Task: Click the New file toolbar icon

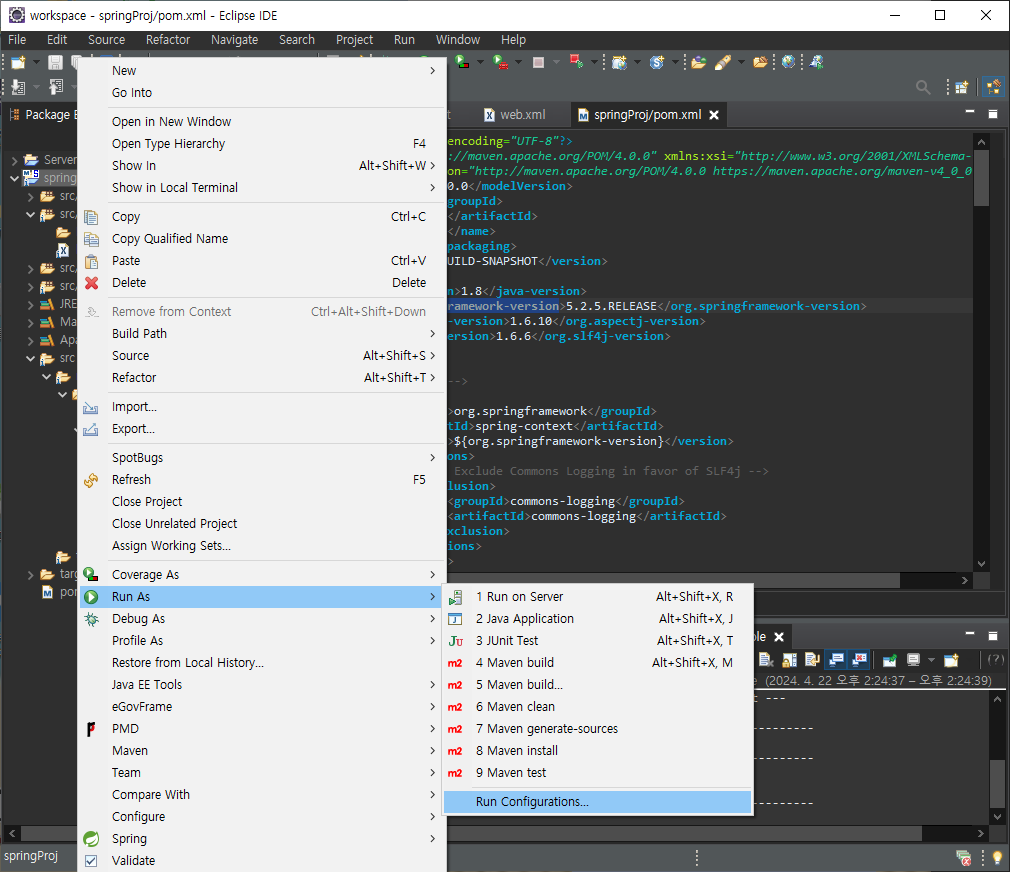Action: click(x=18, y=62)
